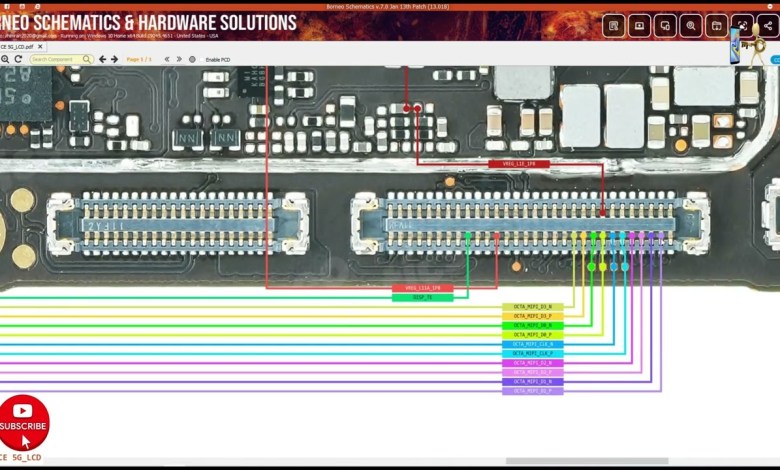
Task: Select the OCTA_MIPI_D3_N net label
Action: pos(533,307)
